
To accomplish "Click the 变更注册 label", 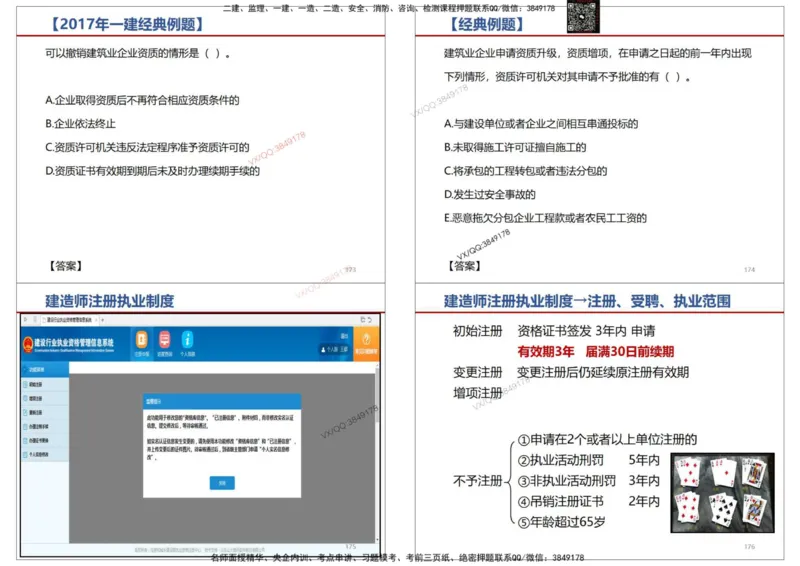I will (x=478, y=372).
